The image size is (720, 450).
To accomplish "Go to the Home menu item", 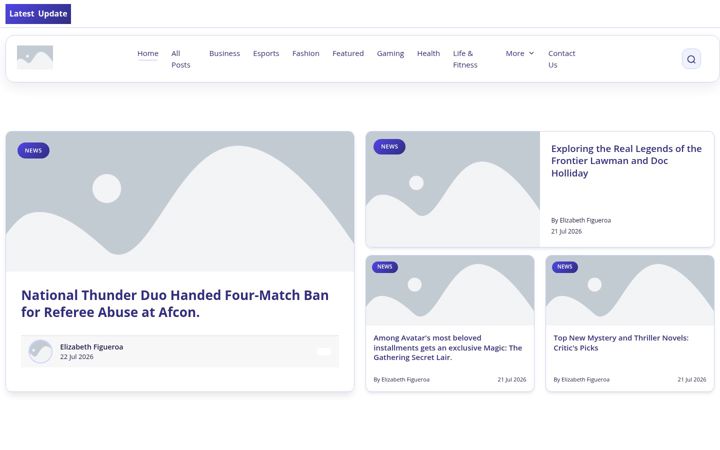I will click(147, 53).
